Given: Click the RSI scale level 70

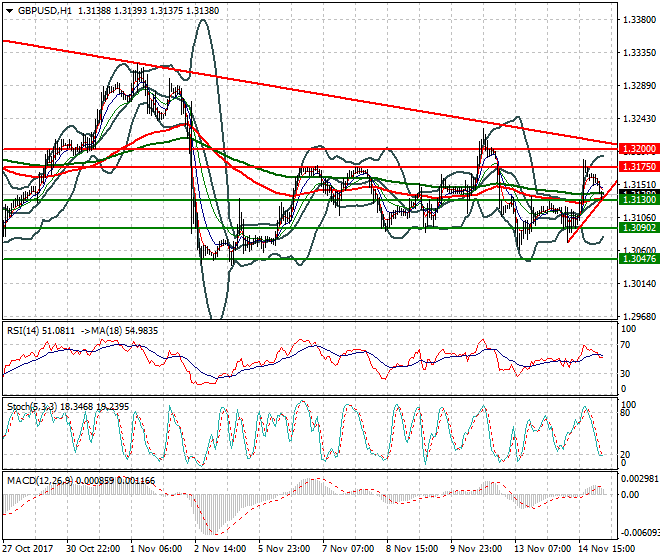Looking at the screenshot, I should tap(626, 345).
